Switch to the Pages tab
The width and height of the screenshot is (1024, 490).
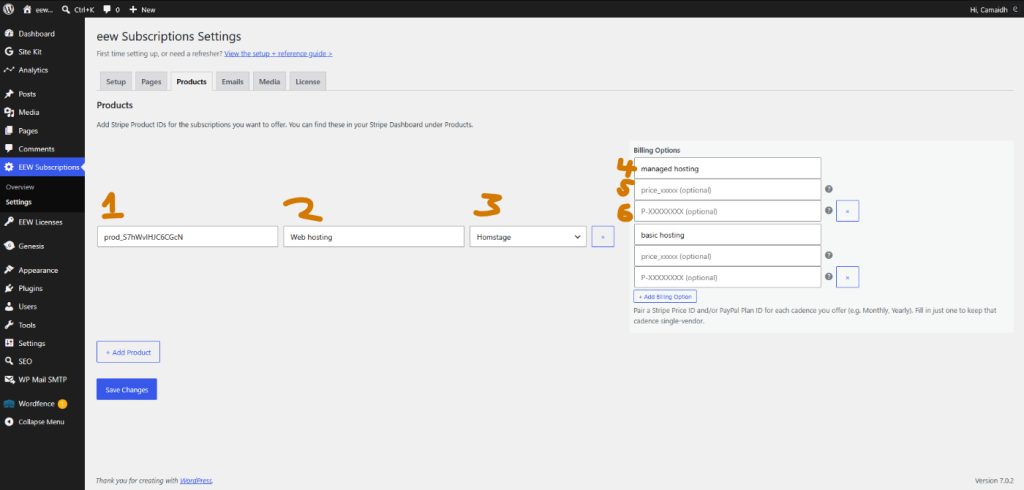coord(151,82)
